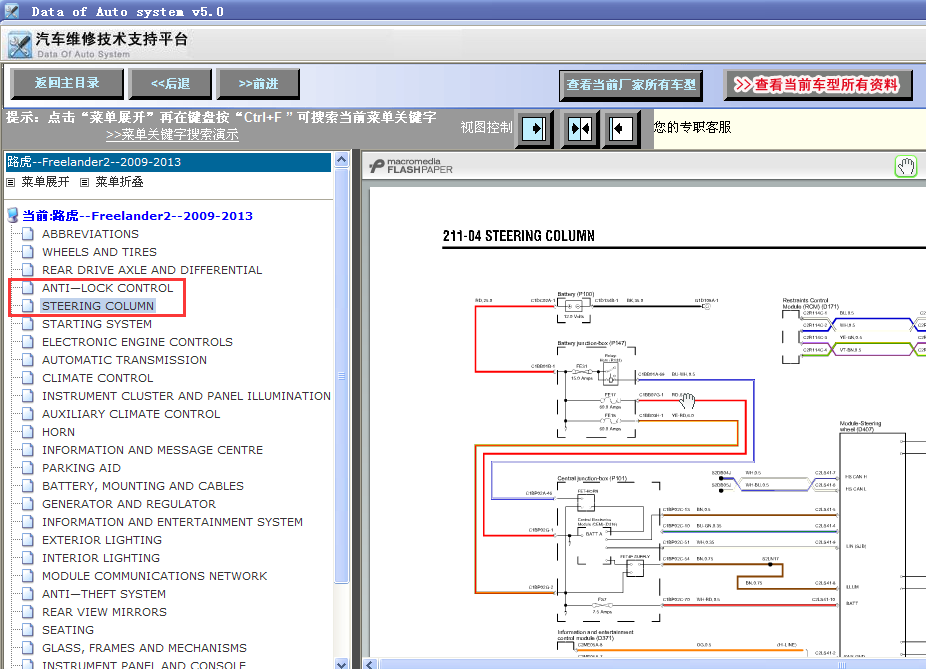926x669 pixels.
Task: Click the 返回主目录 button
Action: pyautogui.click(x=67, y=83)
